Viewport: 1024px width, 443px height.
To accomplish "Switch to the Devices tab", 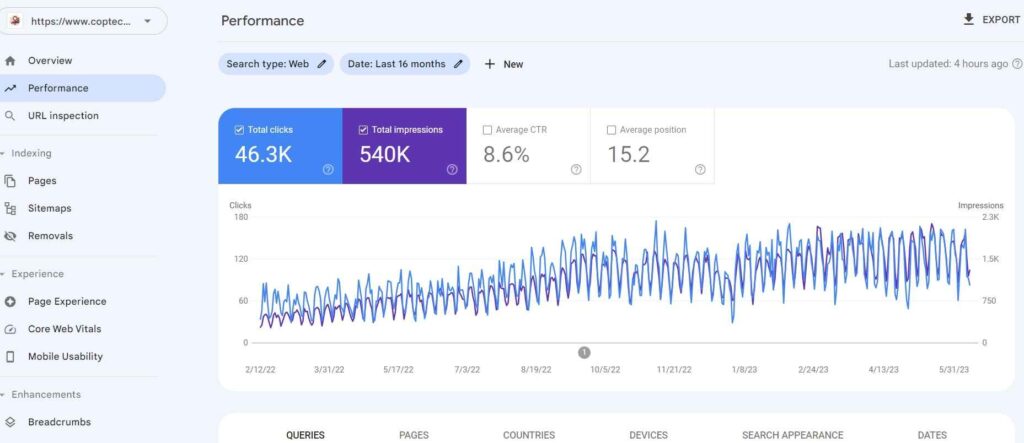I will pyautogui.click(x=648, y=435).
